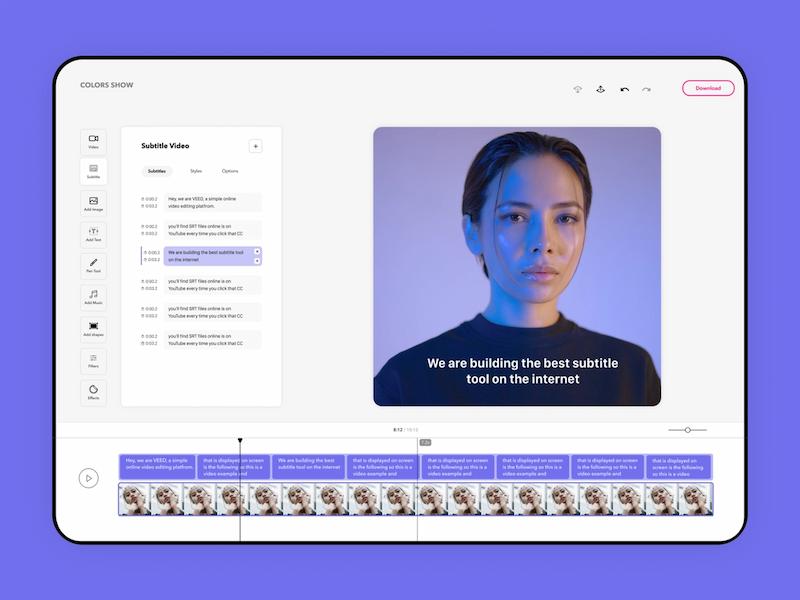This screenshot has height=600, width=800.
Task: Open the Effects panel
Action: coord(93,392)
